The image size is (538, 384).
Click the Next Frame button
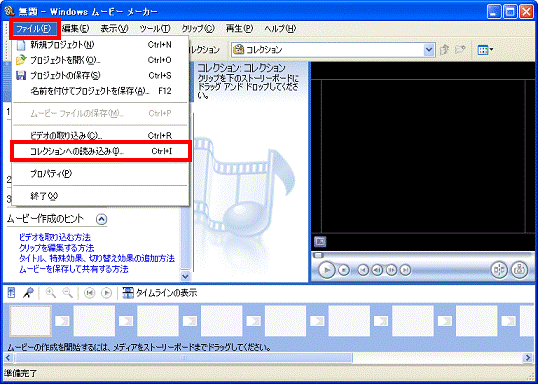[391, 270]
